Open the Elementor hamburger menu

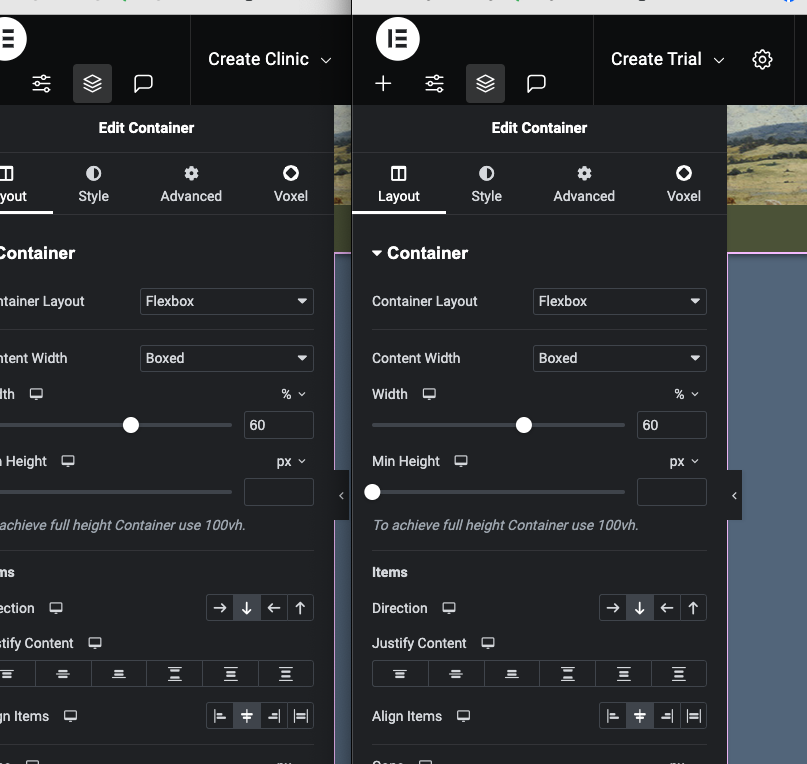click(397, 38)
